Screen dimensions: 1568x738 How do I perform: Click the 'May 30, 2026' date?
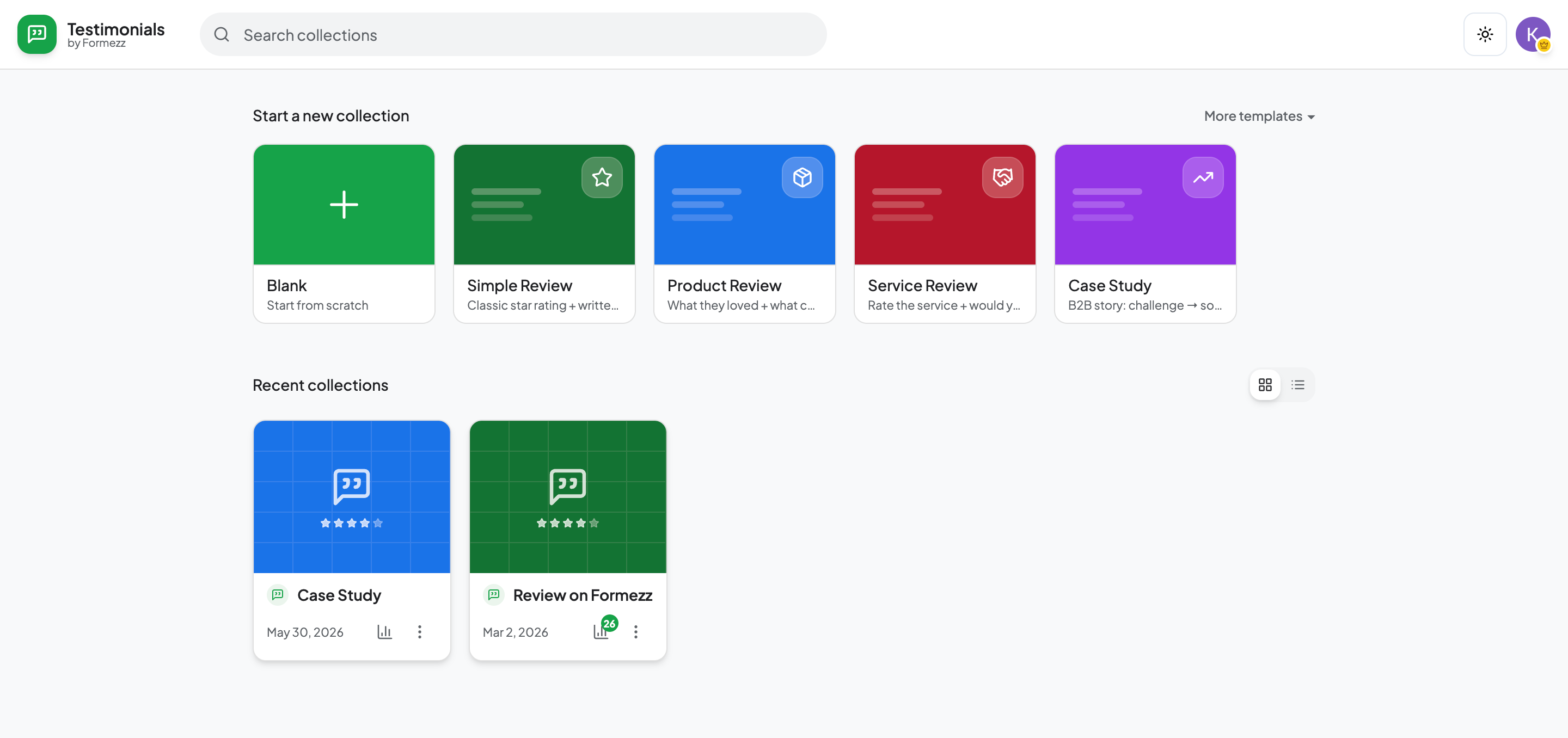[305, 632]
